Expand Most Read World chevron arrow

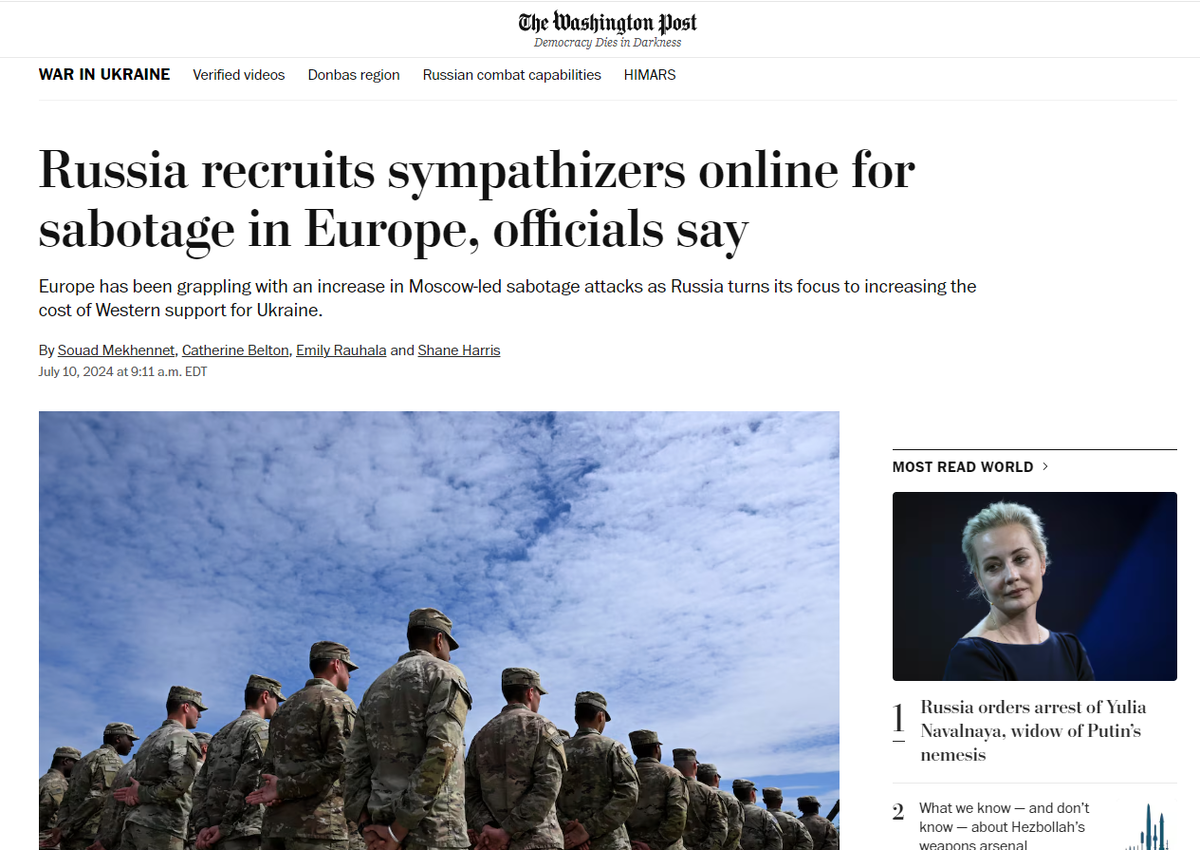pyautogui.click(x=1046, y=467)
